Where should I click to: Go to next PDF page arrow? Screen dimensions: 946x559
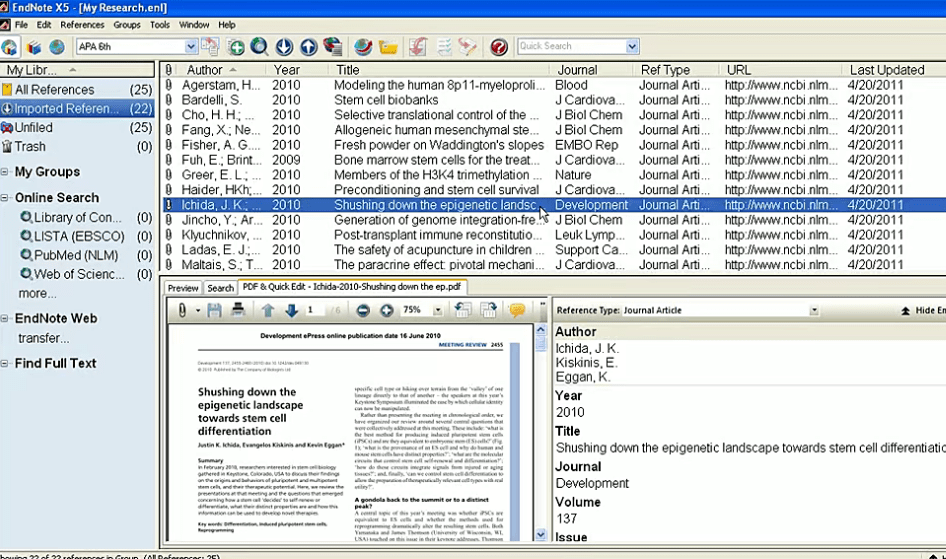(291, 310)
